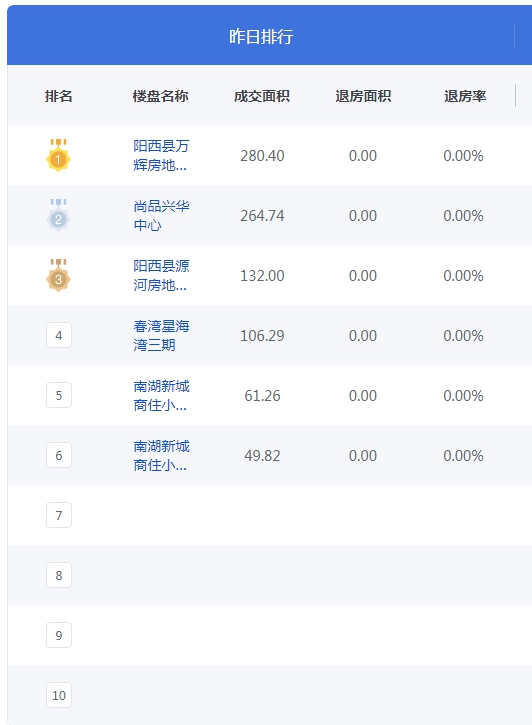Open the 南湖新城商住小... link with 49.82 area
Screen dimensions: 532x725
[161, 455]
